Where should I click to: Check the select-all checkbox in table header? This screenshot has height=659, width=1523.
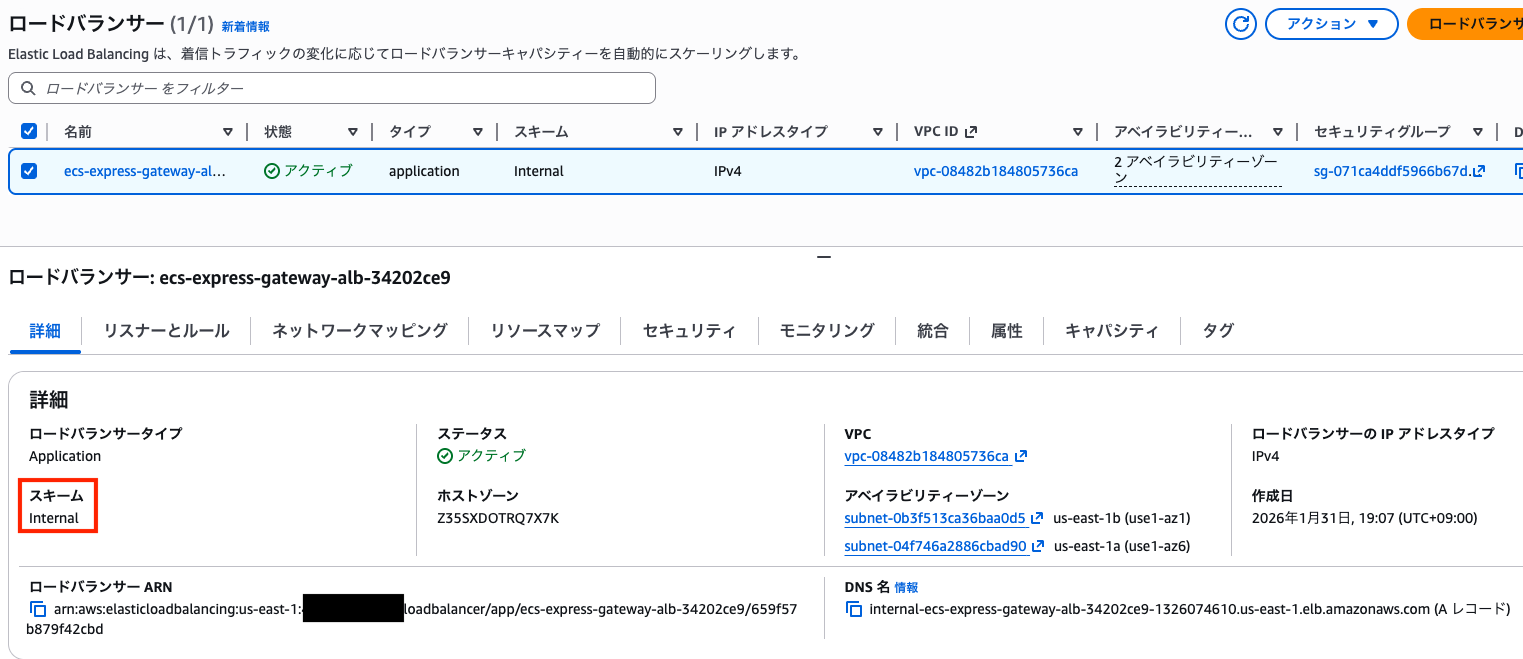pyautogui.click(x=28, y=130)
